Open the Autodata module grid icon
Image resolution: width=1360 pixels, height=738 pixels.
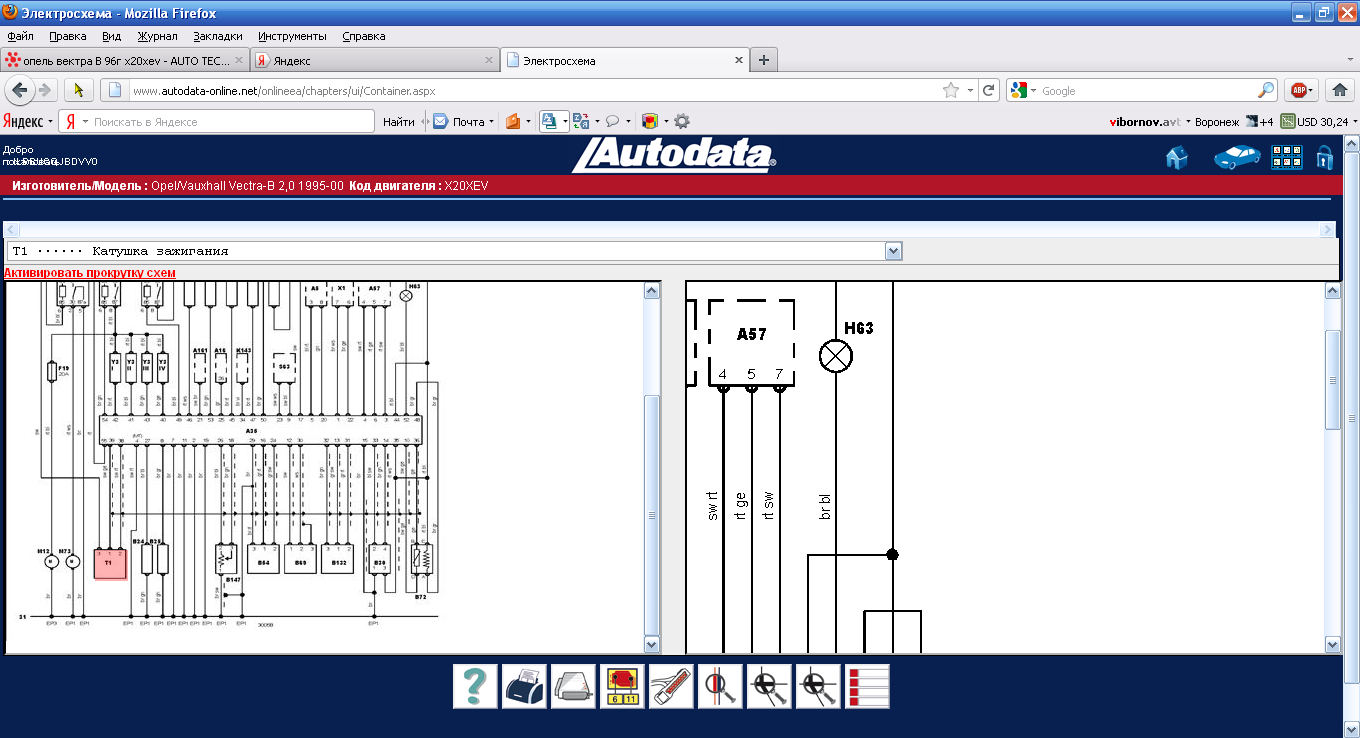coord(1286,158)
